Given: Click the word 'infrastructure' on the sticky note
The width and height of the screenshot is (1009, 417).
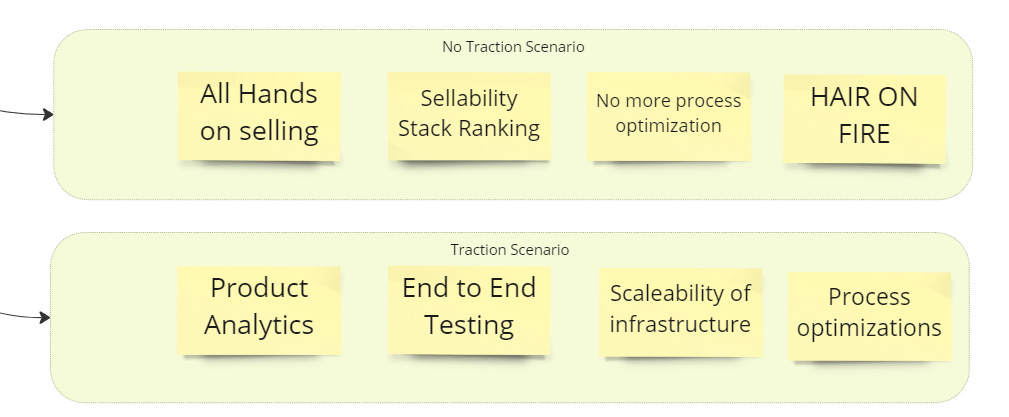Looking at the screenshot, I should 680,324.
